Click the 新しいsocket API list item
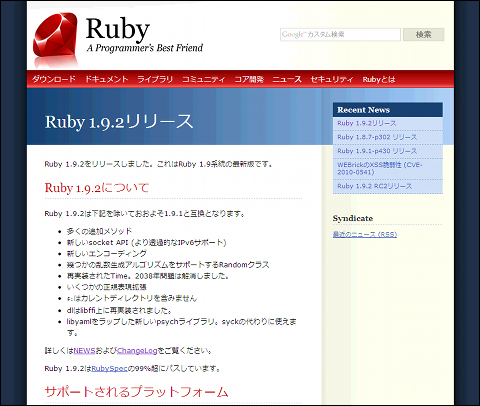The width and height of the screenshot is (480, 406). (146, 242)
